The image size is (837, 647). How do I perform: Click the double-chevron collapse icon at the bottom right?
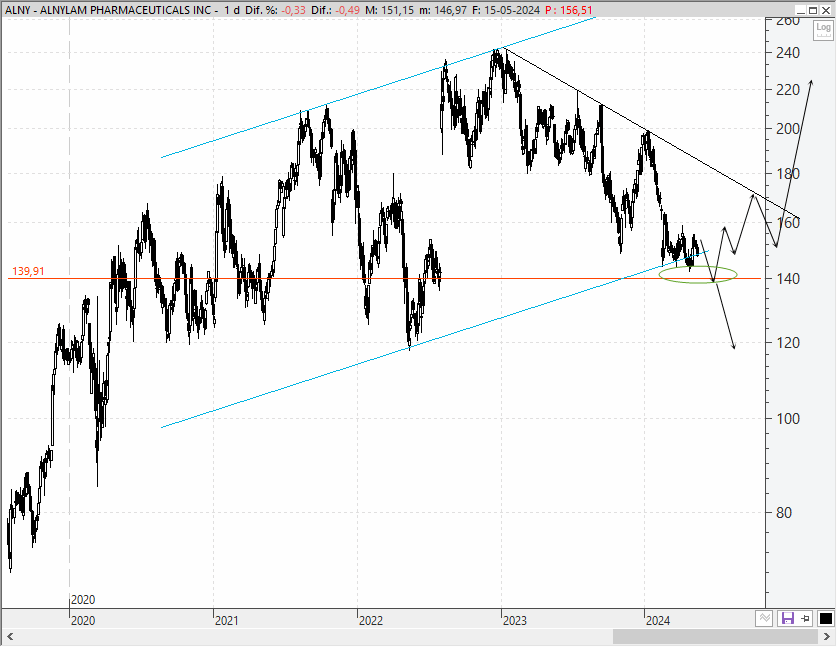764,619
